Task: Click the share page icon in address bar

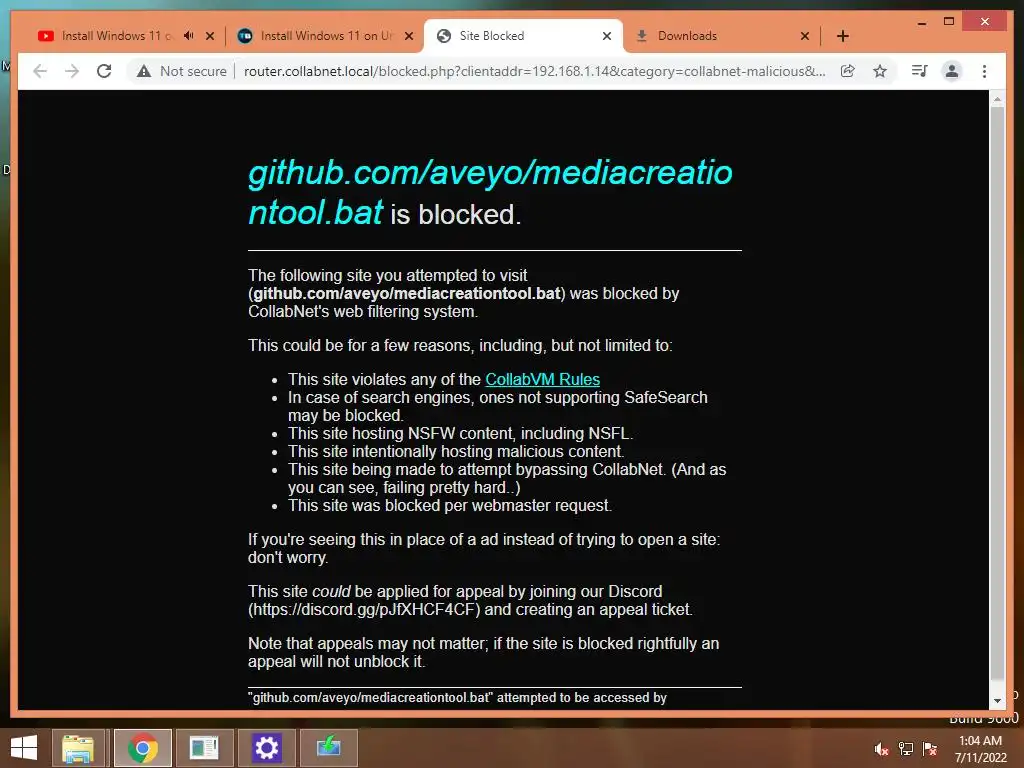Action: pos(848,71)
